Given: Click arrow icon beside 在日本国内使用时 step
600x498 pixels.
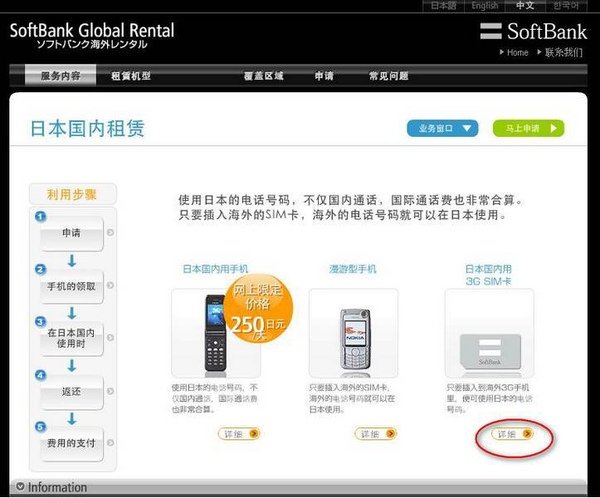Looking at the screenshot, I should click(111, 337).
